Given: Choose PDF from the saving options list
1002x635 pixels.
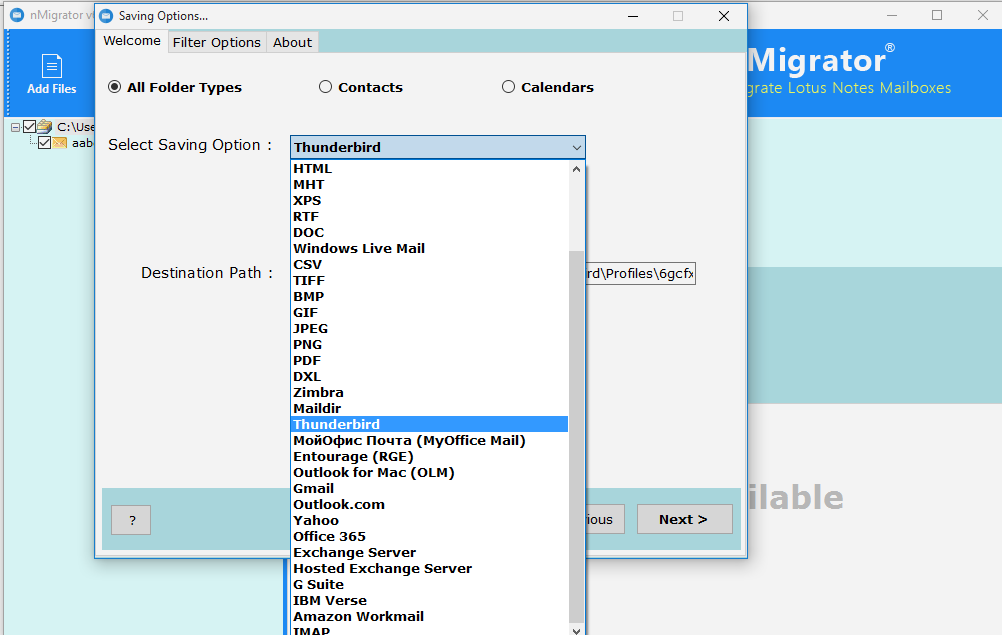Looking at the screenshot, I should (x=307, y=360).
